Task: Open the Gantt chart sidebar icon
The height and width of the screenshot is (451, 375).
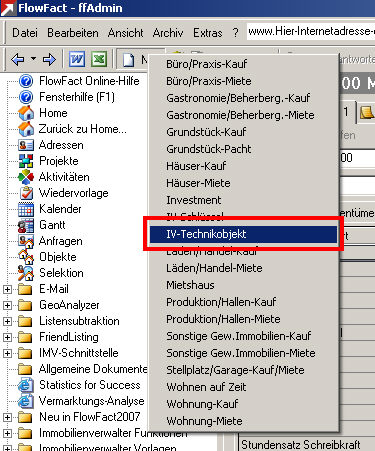Action: (26, 225)
